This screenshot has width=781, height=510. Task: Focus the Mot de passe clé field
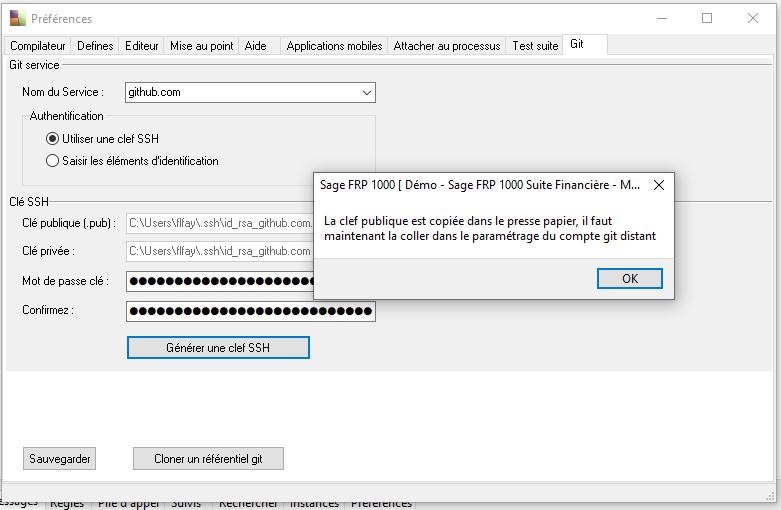pos(220,281)
